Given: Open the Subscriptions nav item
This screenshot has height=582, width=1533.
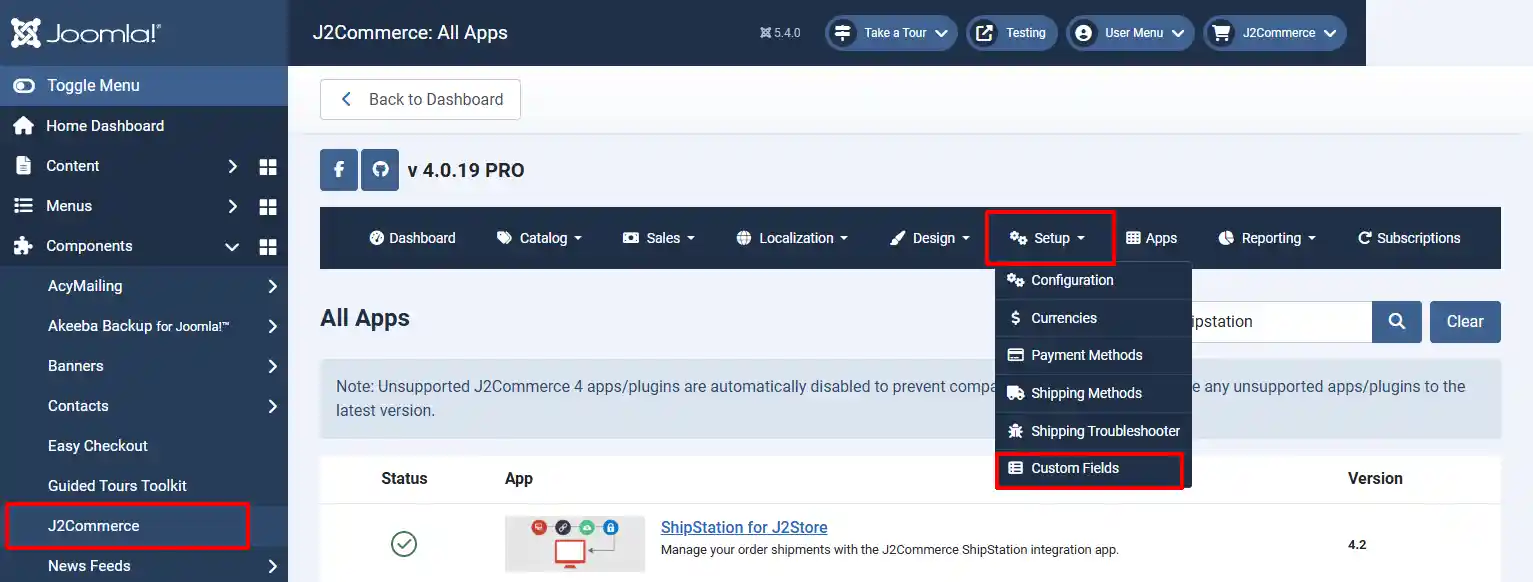Looking at the screenshot, I should tap(1409, 238).
